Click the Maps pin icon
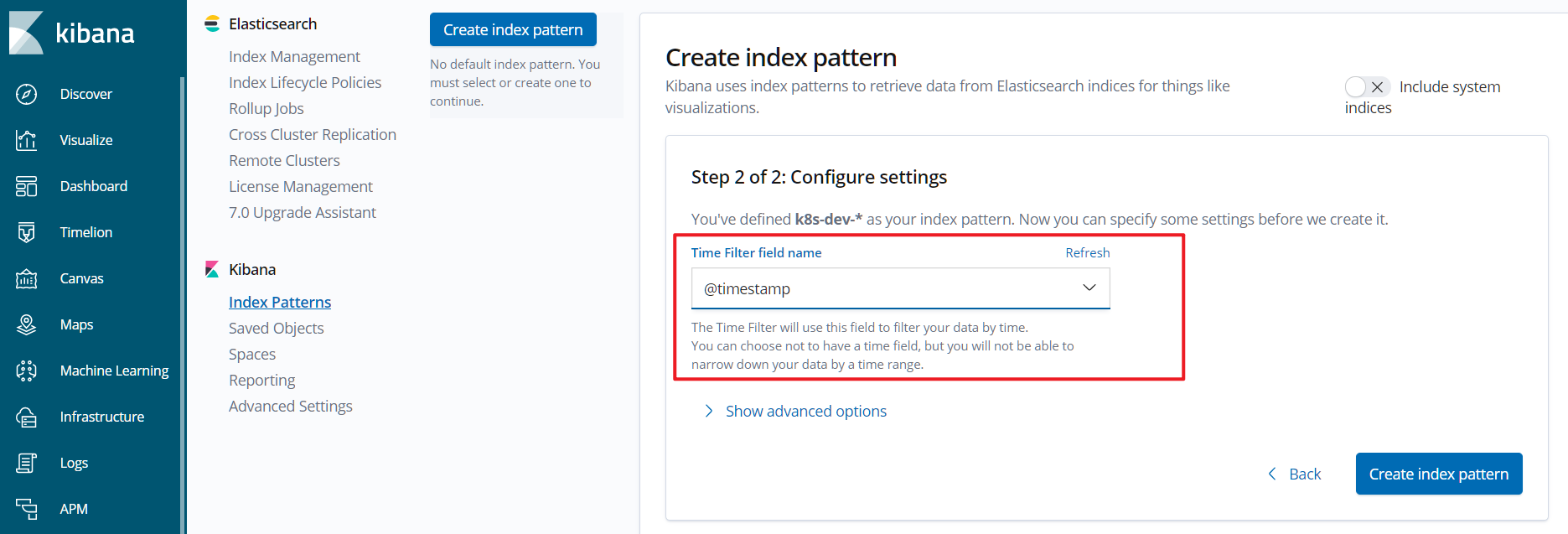The image size is (1568, 534). coord(27,324)
